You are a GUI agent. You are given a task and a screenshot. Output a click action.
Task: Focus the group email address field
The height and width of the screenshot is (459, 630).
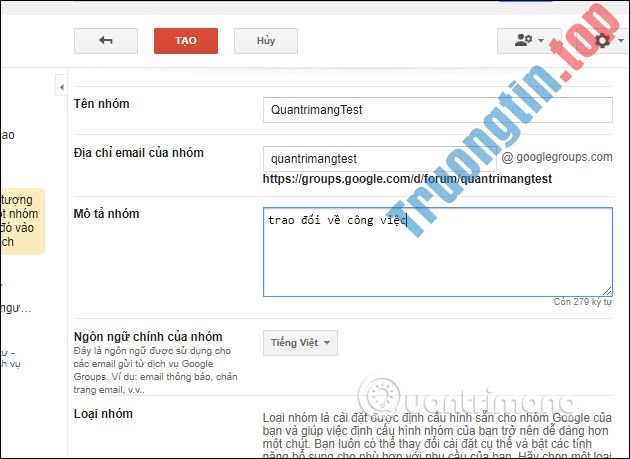tap(380, 159)
